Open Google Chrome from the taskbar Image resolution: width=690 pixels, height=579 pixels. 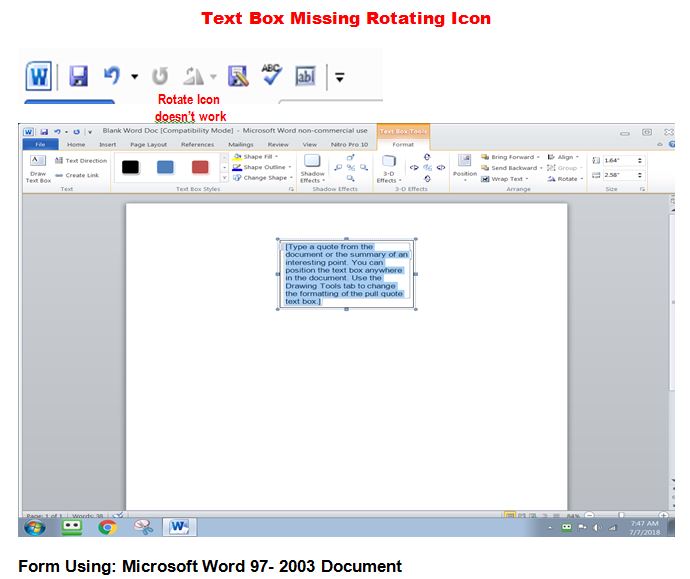107,527
